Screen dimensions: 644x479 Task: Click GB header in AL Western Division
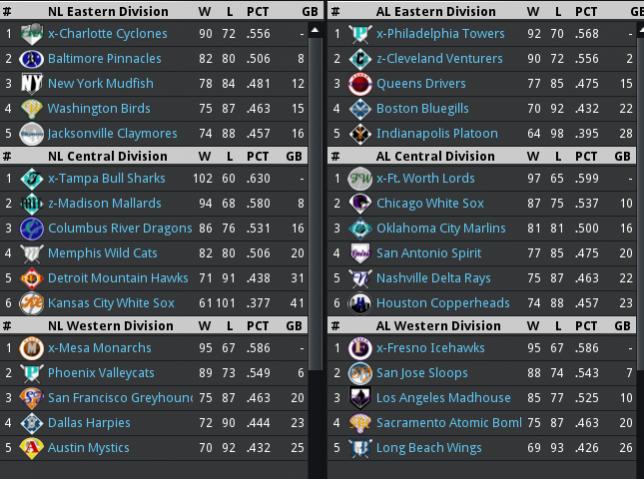622,326
